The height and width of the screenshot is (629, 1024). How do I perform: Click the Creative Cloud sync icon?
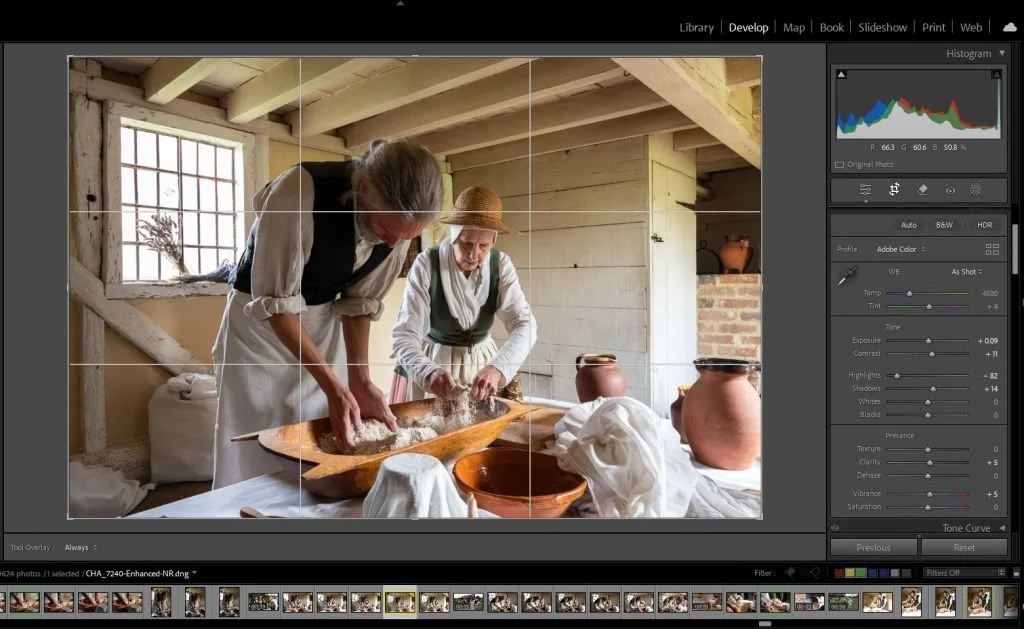1009,27
